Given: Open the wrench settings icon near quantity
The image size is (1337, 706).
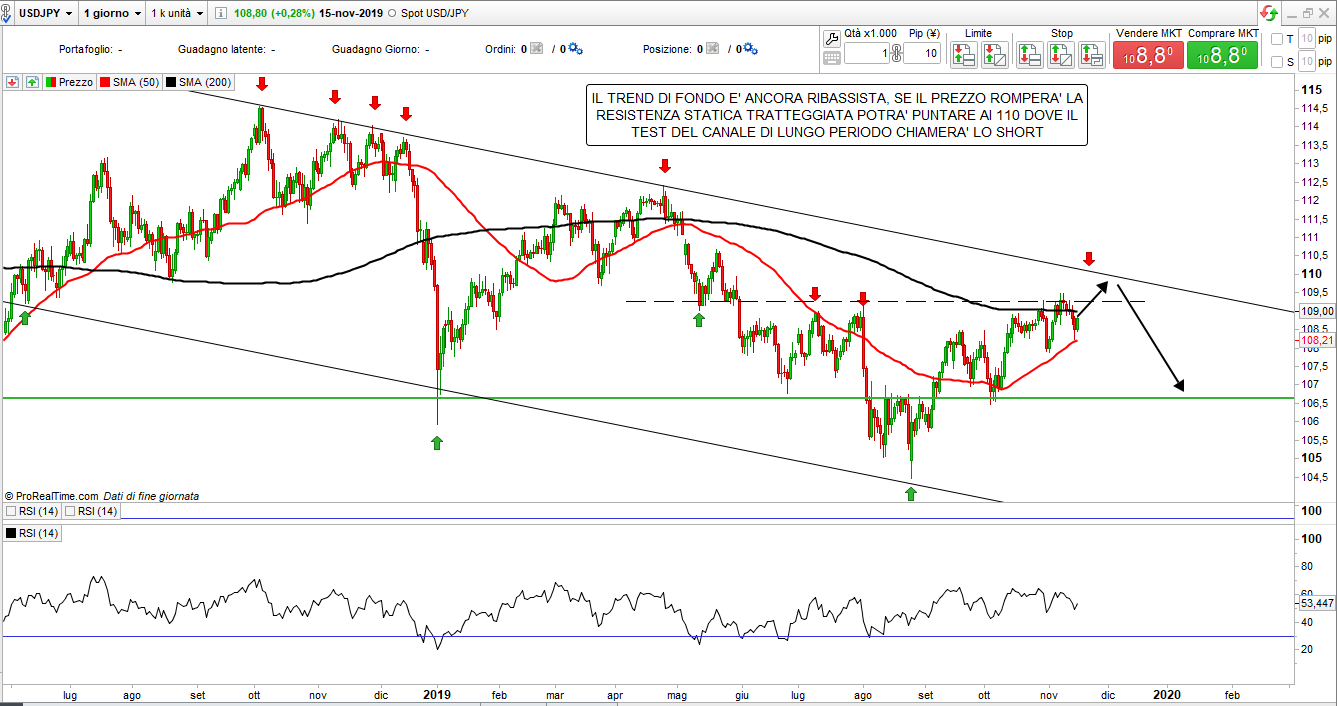Looking at the screenshot, I should tap(832, 38).
